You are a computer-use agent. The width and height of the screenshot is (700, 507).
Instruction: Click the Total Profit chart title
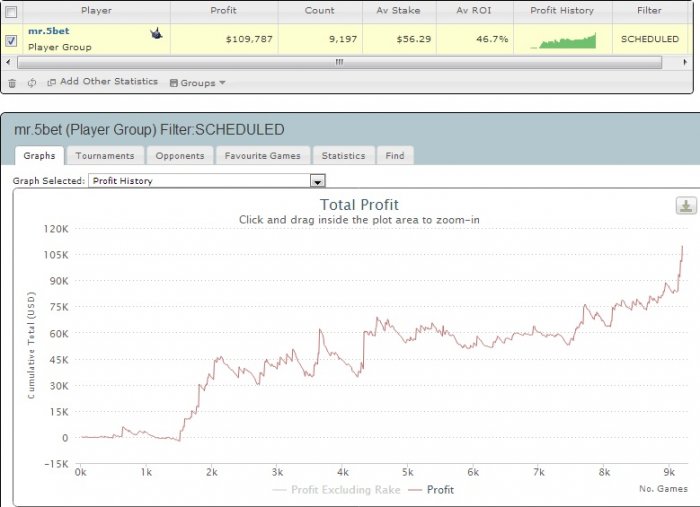[359, 205]
